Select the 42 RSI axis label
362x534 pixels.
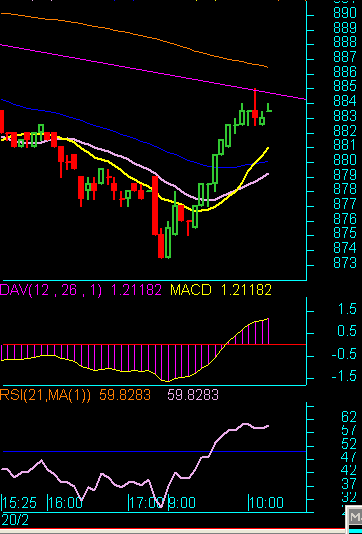(x=349, y=471)
